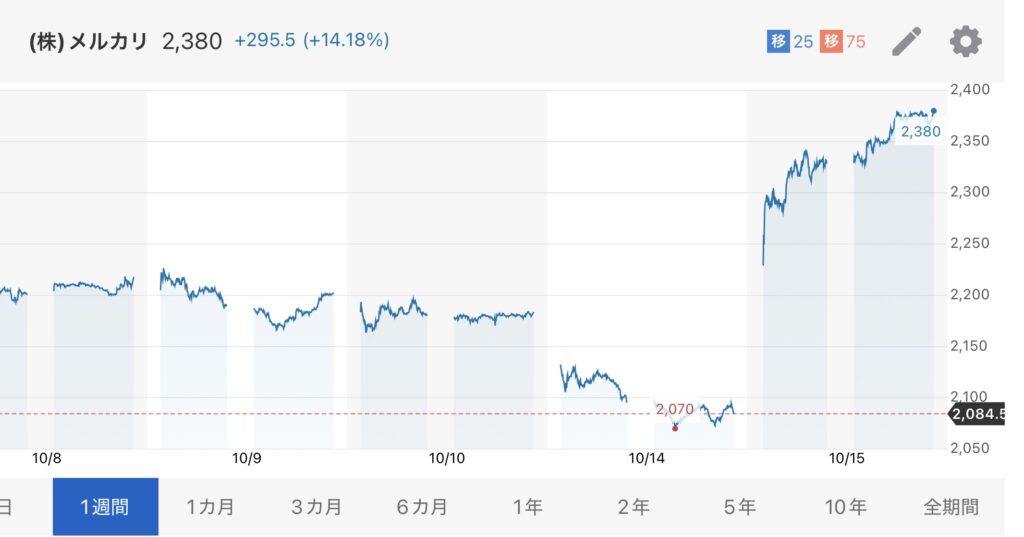1024x537 pixels.
Task: Show the 3カ月 chart range
Action: pyautogui.click(x=316, y=507)
